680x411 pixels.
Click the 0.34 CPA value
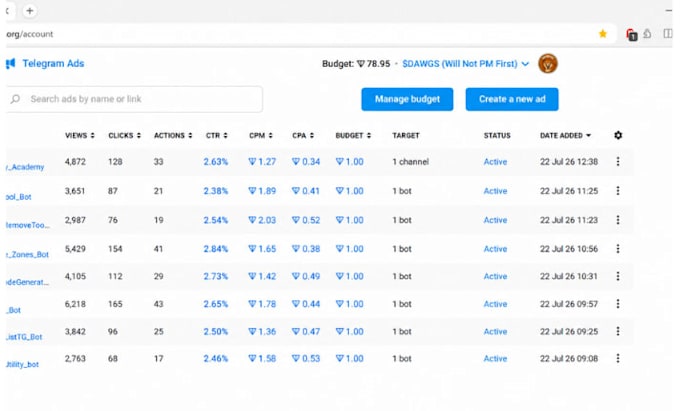pos(306,162)
